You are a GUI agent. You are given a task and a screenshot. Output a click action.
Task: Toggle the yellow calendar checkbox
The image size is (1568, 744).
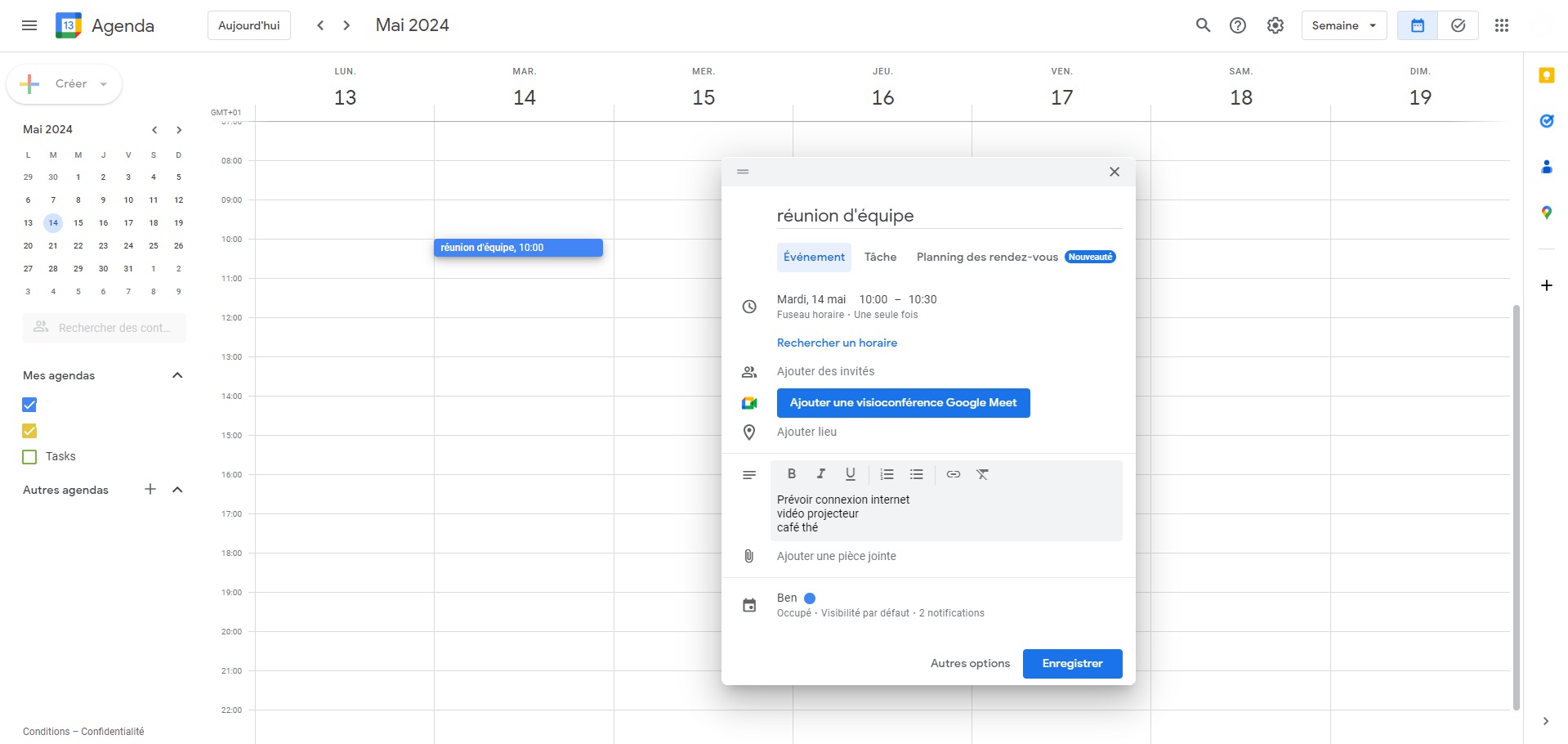click(29, 431)
